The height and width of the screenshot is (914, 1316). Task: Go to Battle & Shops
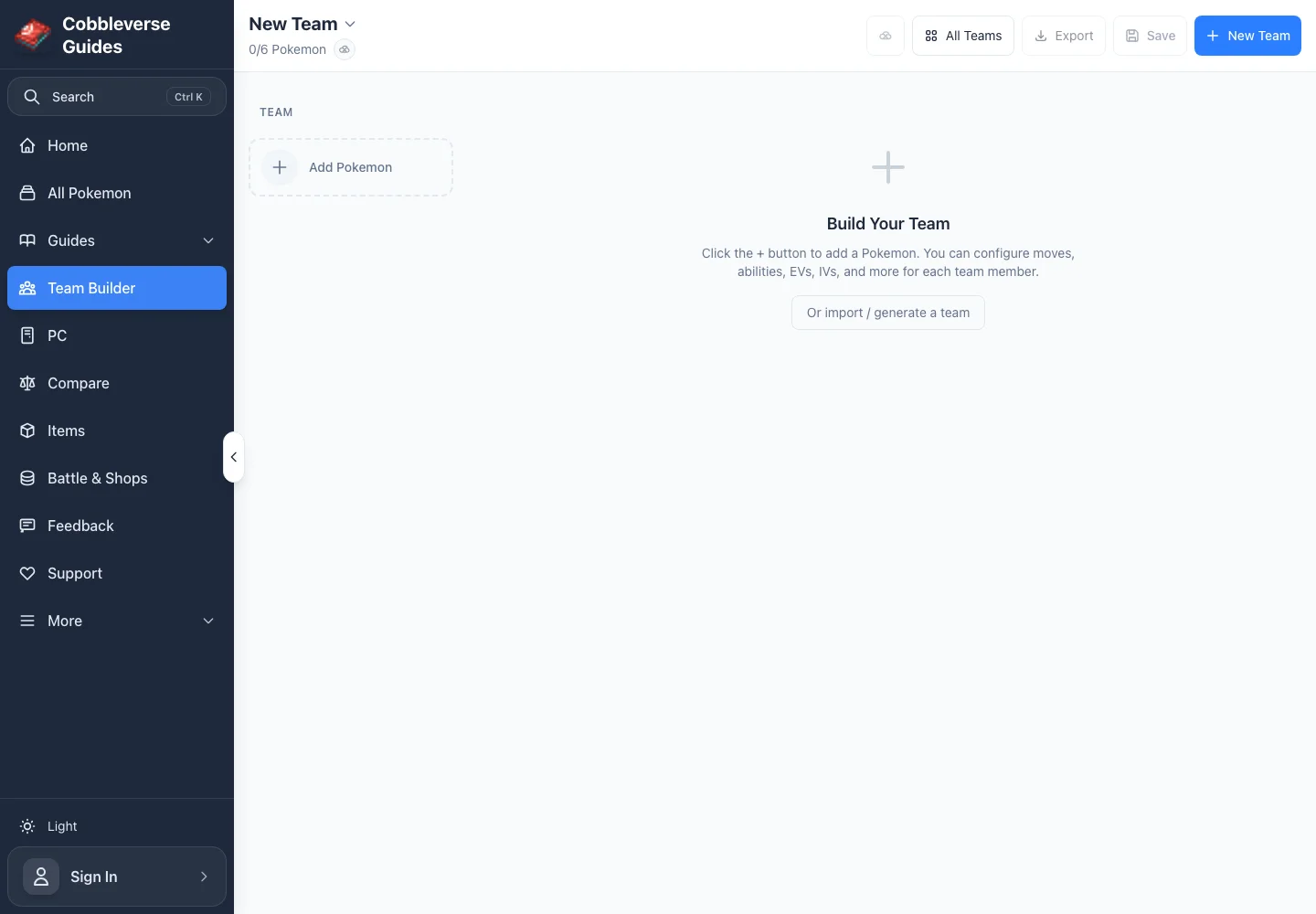point(117,478)
